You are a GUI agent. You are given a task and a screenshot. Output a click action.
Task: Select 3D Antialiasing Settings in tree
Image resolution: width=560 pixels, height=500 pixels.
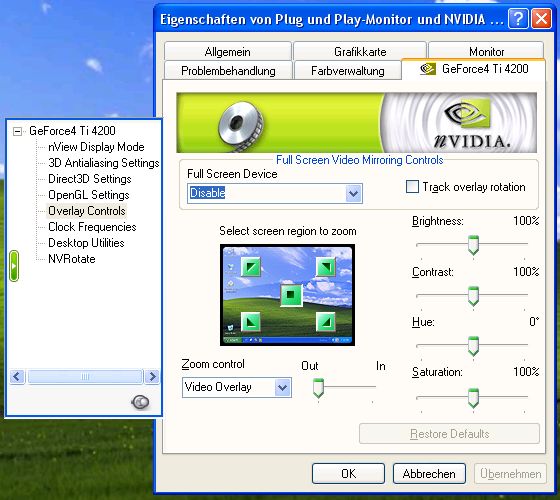104,163
